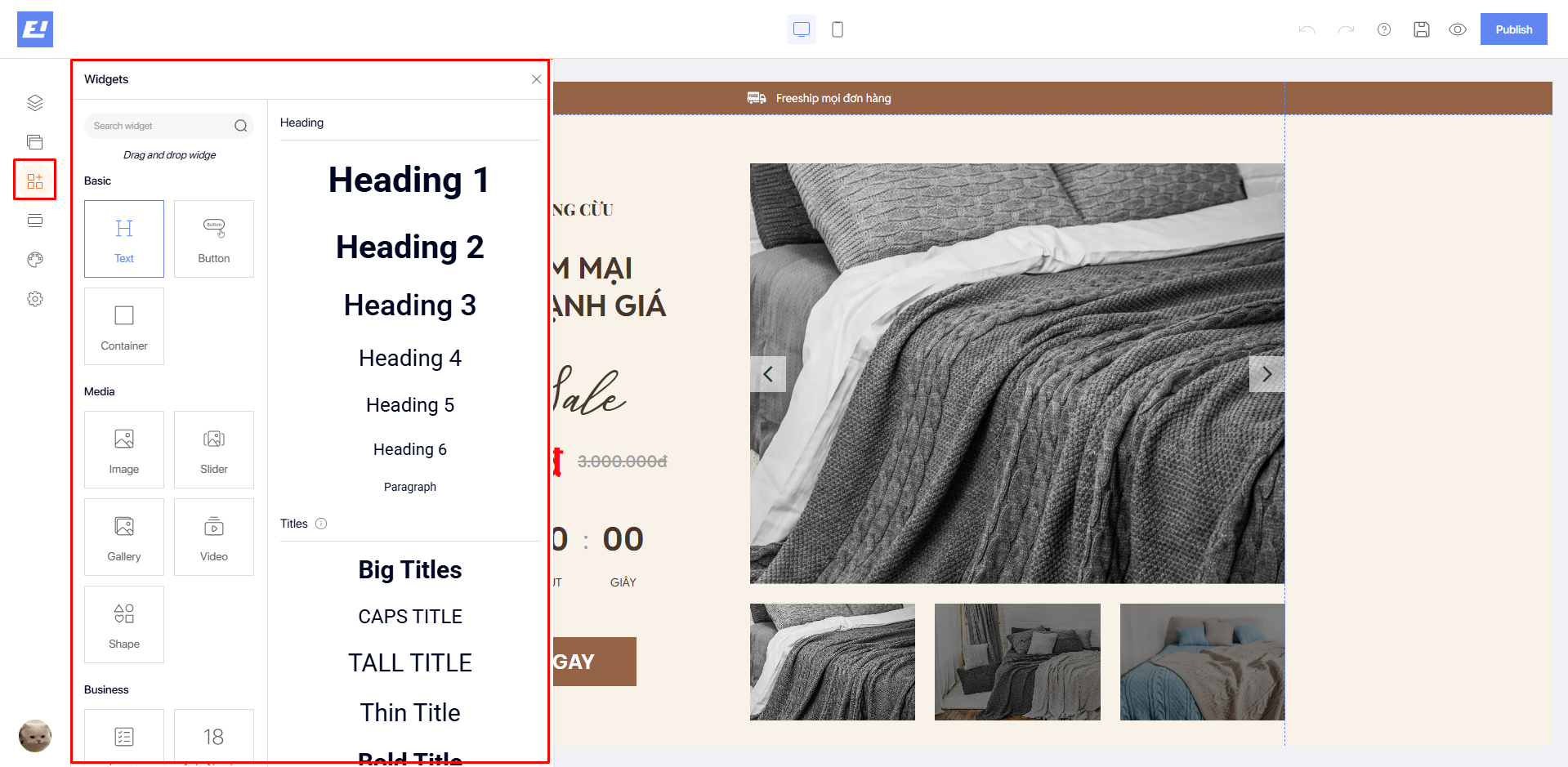The height and width of the screenshot is (767, 1568).
Task: Open the Pages icon in left sidebar
Action: point(34,142)
